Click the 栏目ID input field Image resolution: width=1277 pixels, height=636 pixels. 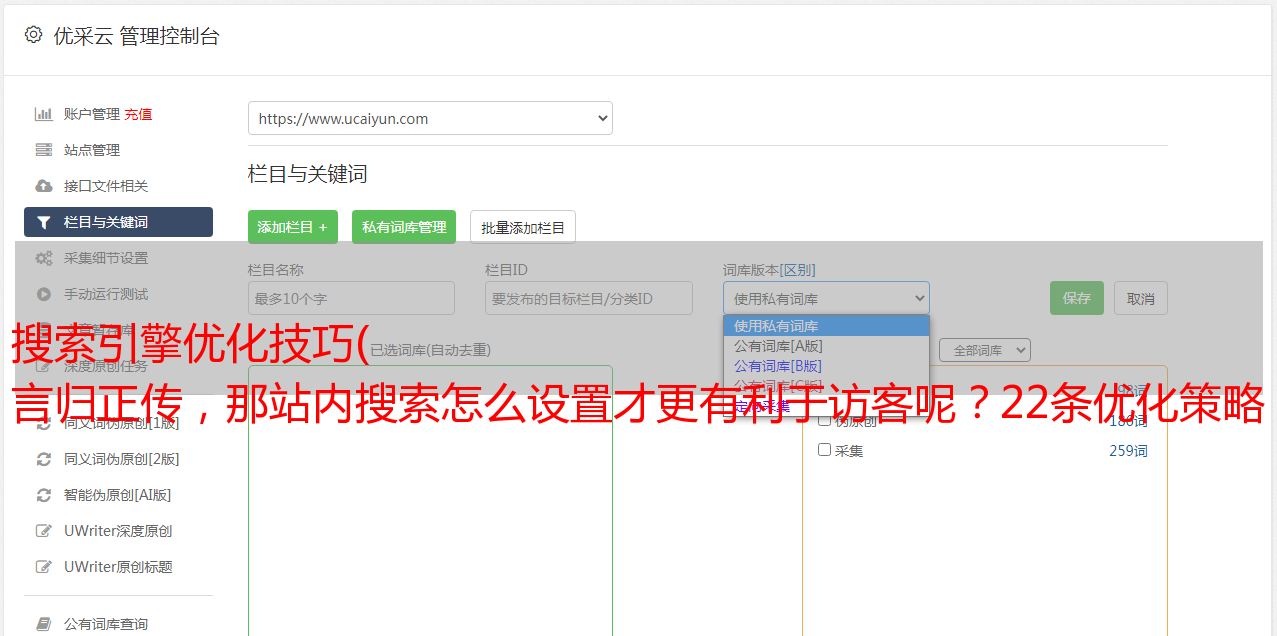coord(589,298)
